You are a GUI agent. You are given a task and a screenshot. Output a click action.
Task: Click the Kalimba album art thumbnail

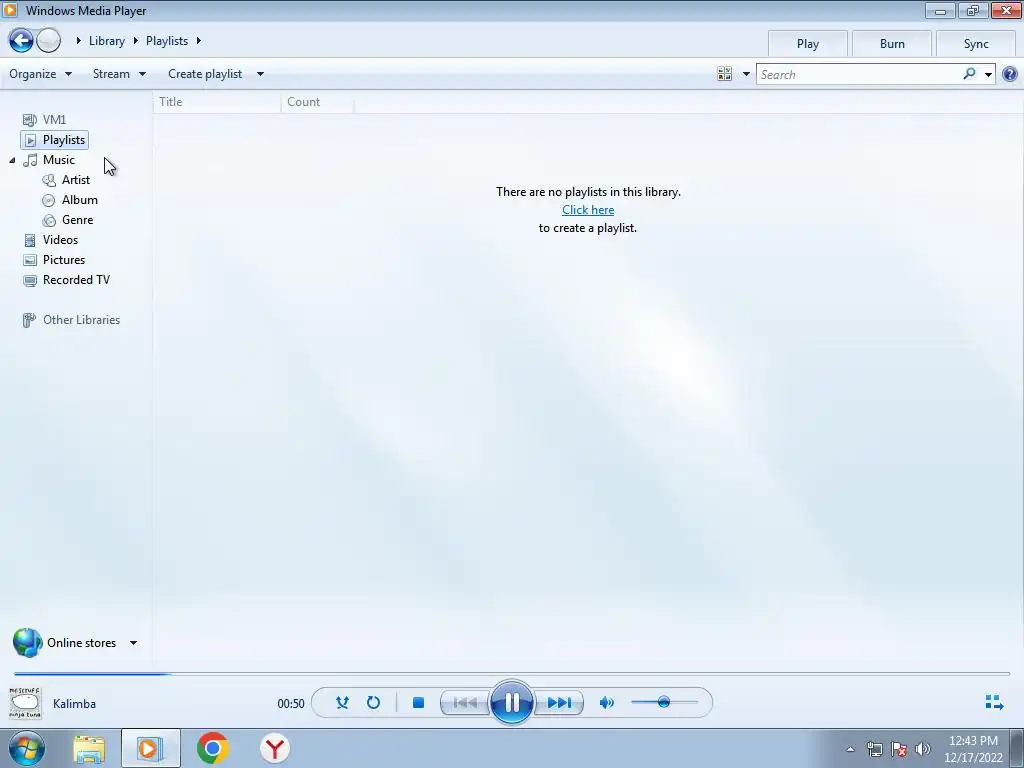(25, 703)
